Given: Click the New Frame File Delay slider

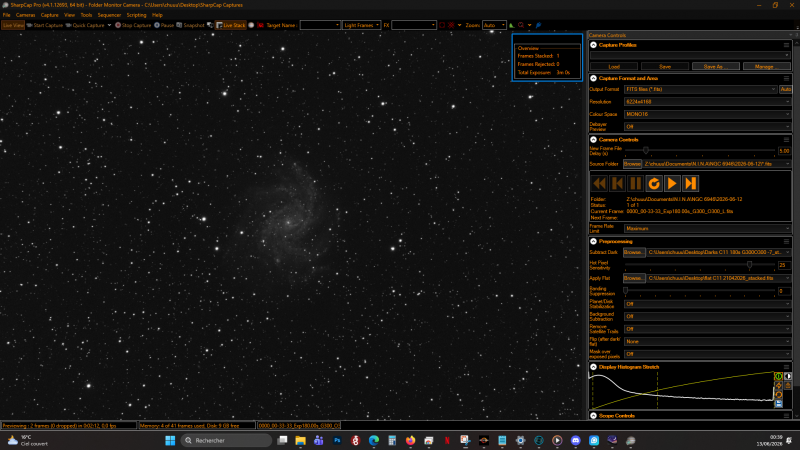Looking at the screenshot, I should [x=700, y=151].
